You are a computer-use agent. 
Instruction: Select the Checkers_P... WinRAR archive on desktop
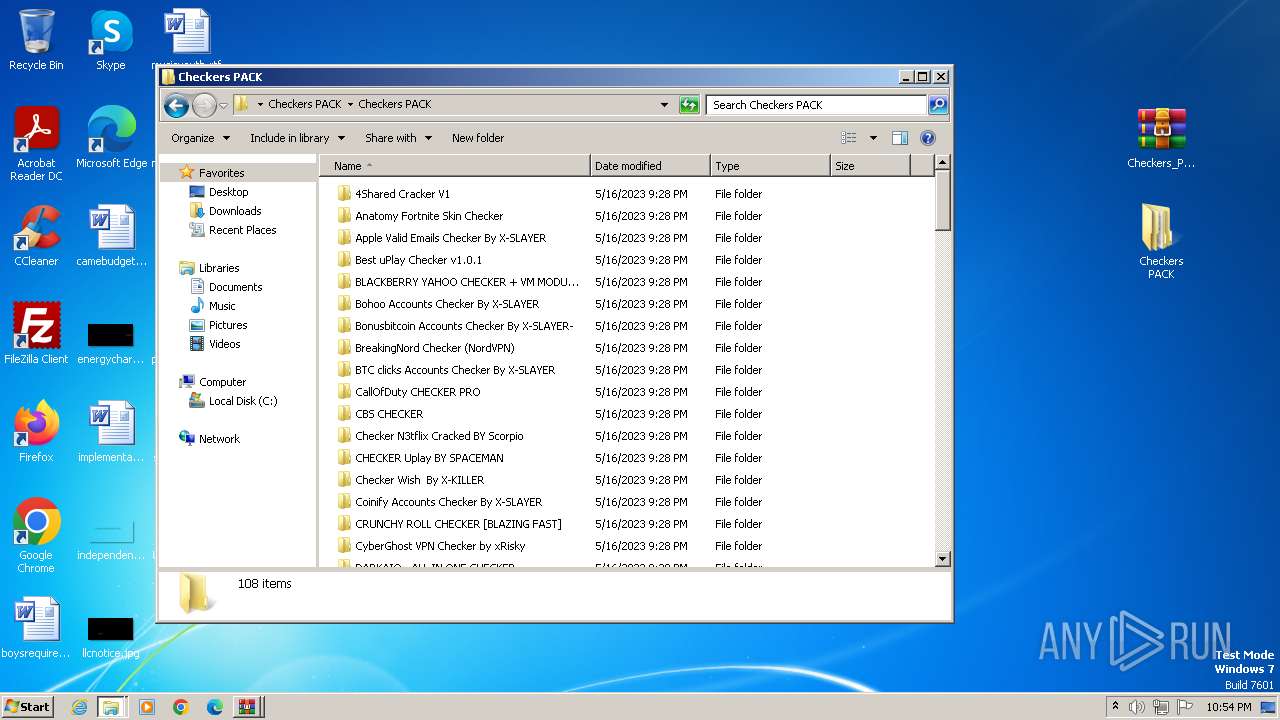click(x=1161, y=138)
